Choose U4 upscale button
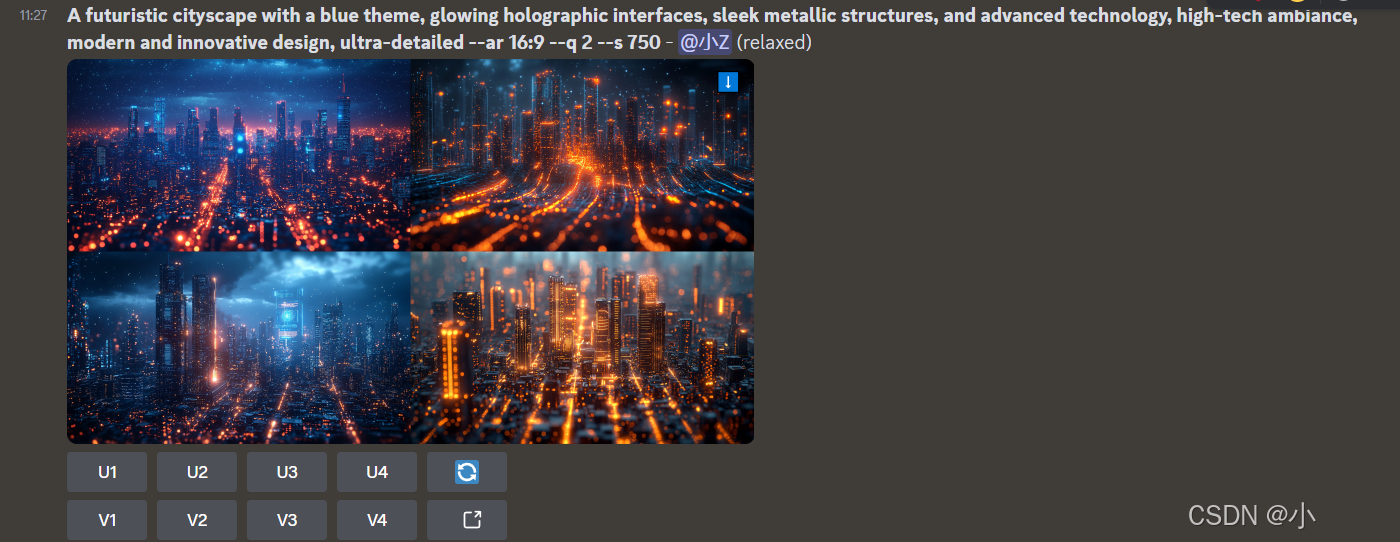1400x542 pixels. (377, 472)
